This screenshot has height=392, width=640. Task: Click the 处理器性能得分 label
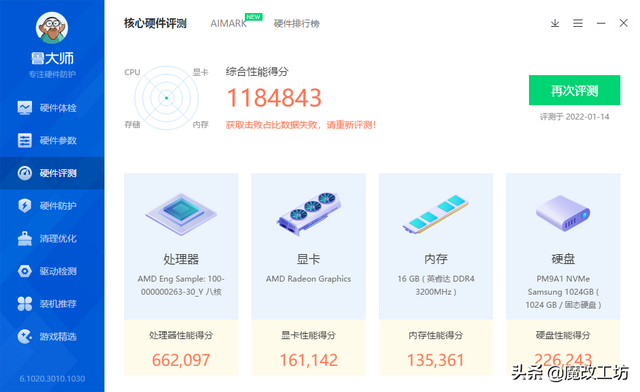pos(181,336)
